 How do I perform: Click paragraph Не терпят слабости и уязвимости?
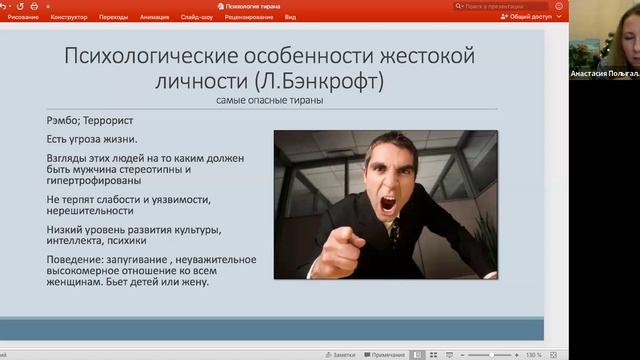[129, 205]
